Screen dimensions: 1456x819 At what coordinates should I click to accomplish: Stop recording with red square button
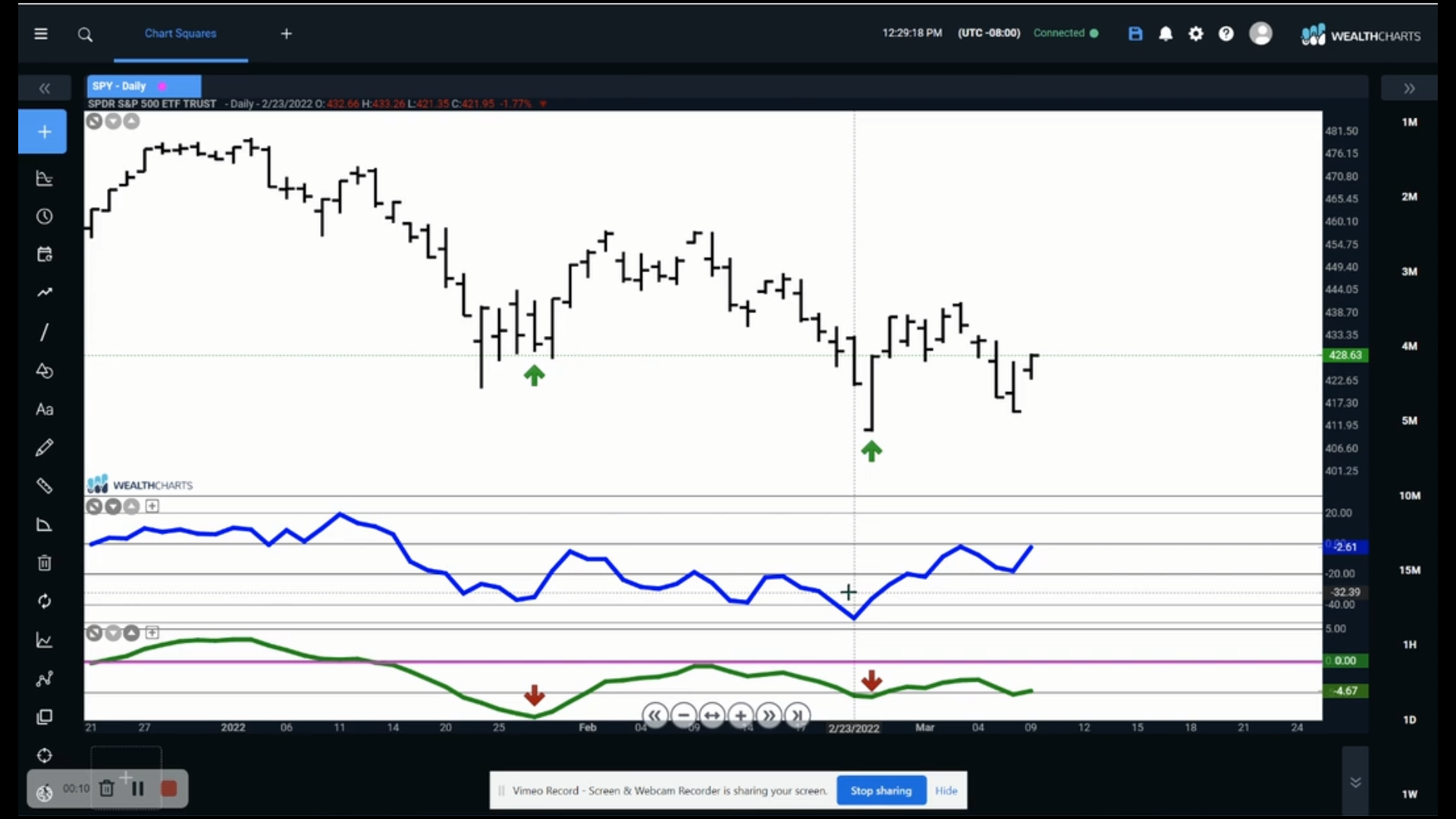point(169,789)
